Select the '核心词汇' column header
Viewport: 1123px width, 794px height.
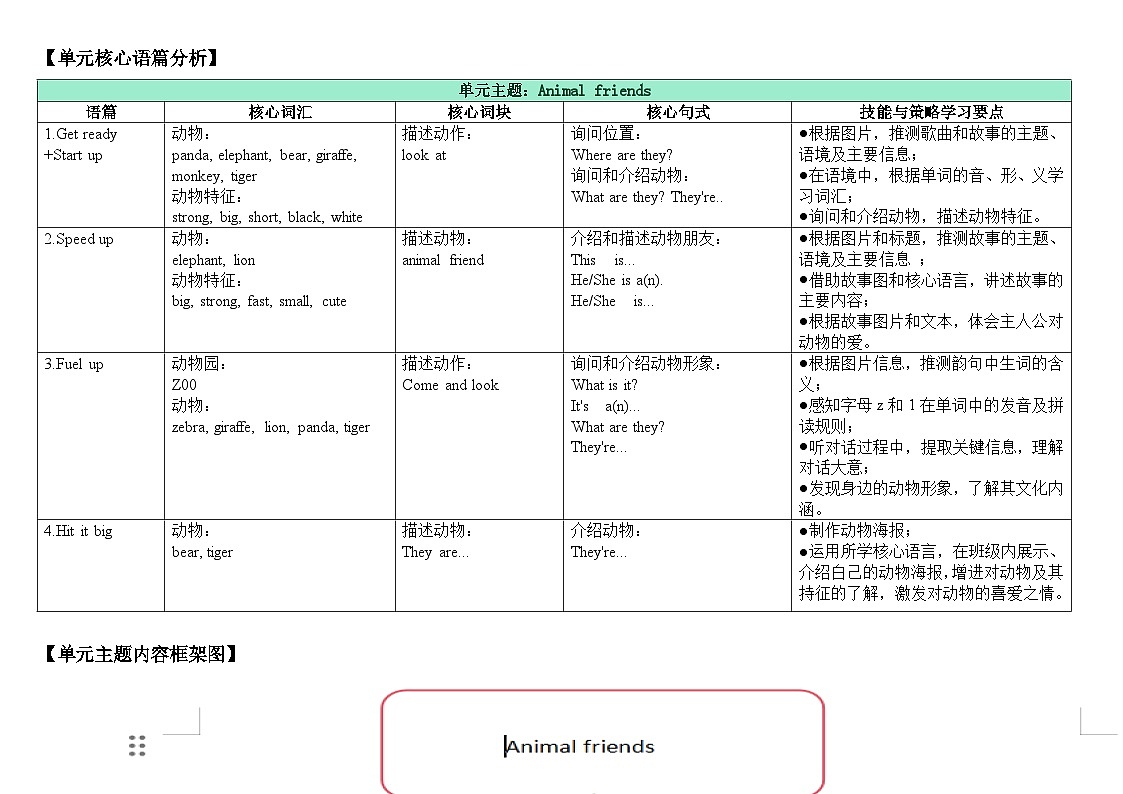280,112
